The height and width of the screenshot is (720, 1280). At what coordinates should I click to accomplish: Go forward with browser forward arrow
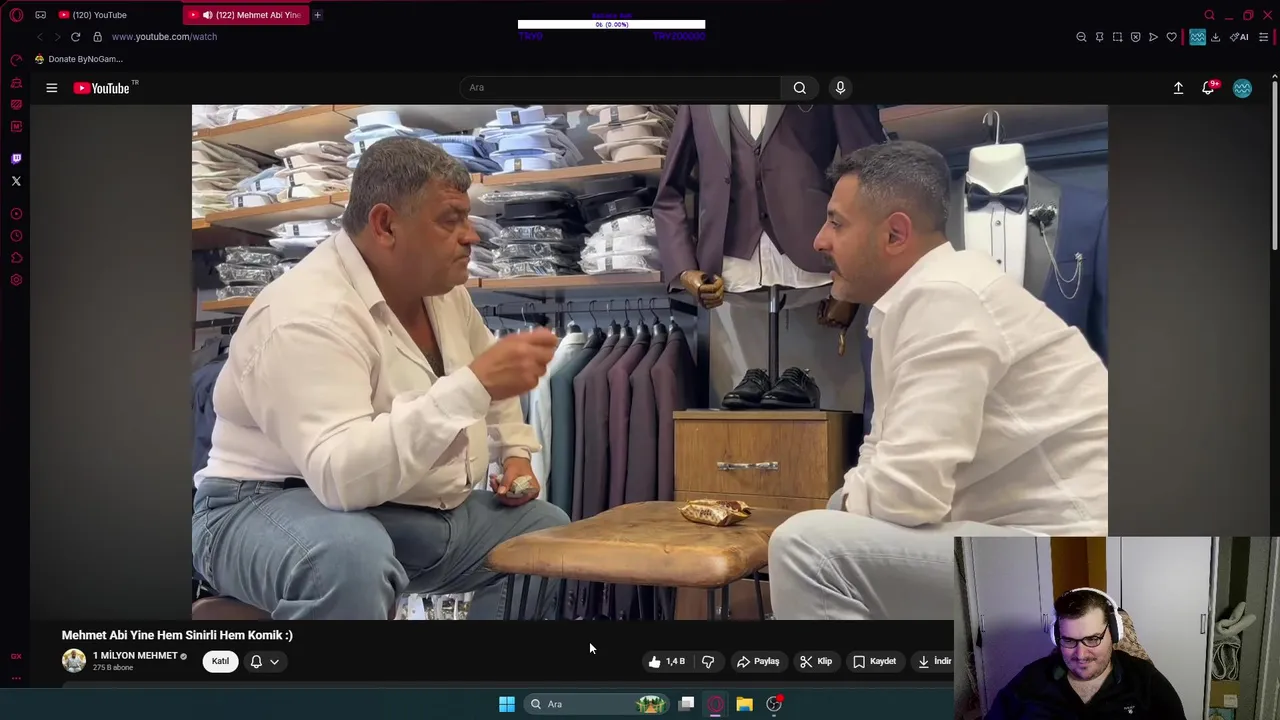pos(57,37)
